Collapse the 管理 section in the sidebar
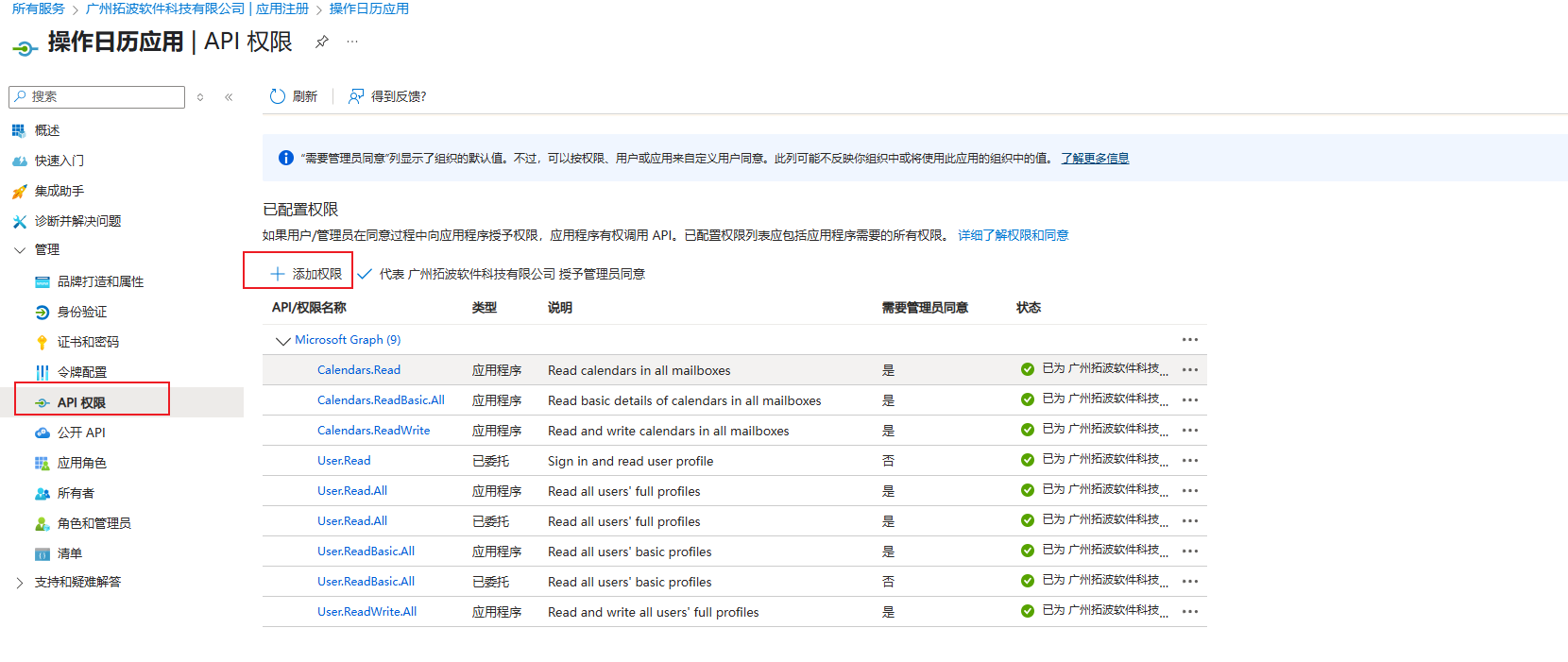This screenshot has height=662, width=1568. tap(20, 250)
